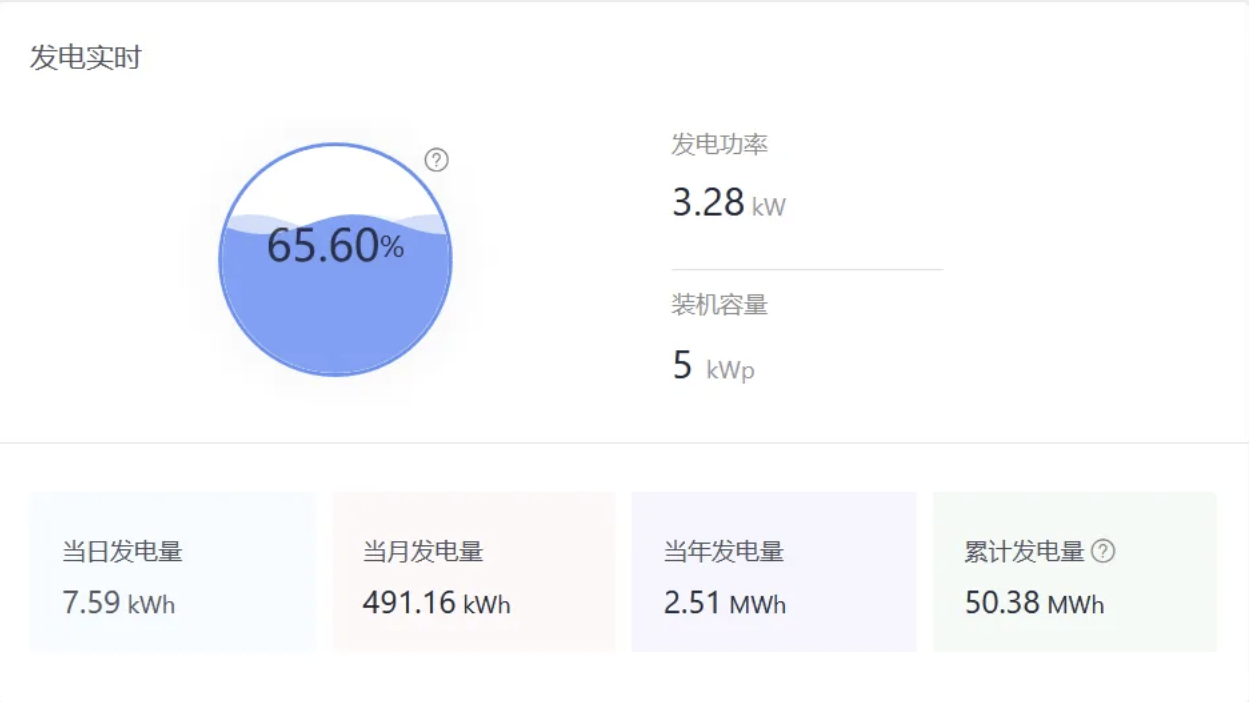Click the 7.59 kWh daily value
Viewport: 1249px width, 702px height.
pyautogui.click(x=118, y=604)
